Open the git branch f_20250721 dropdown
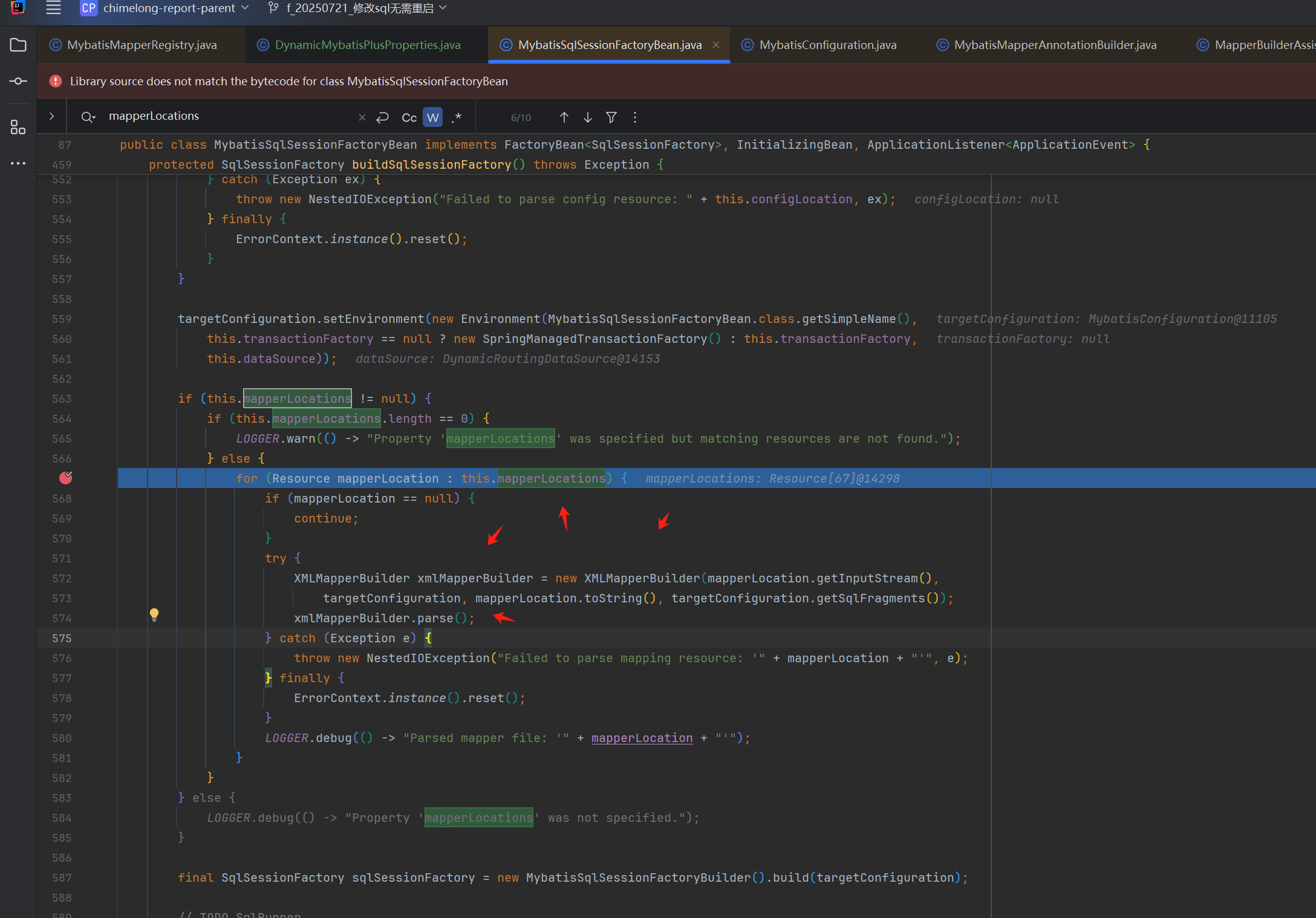 (x=359, y=8)
